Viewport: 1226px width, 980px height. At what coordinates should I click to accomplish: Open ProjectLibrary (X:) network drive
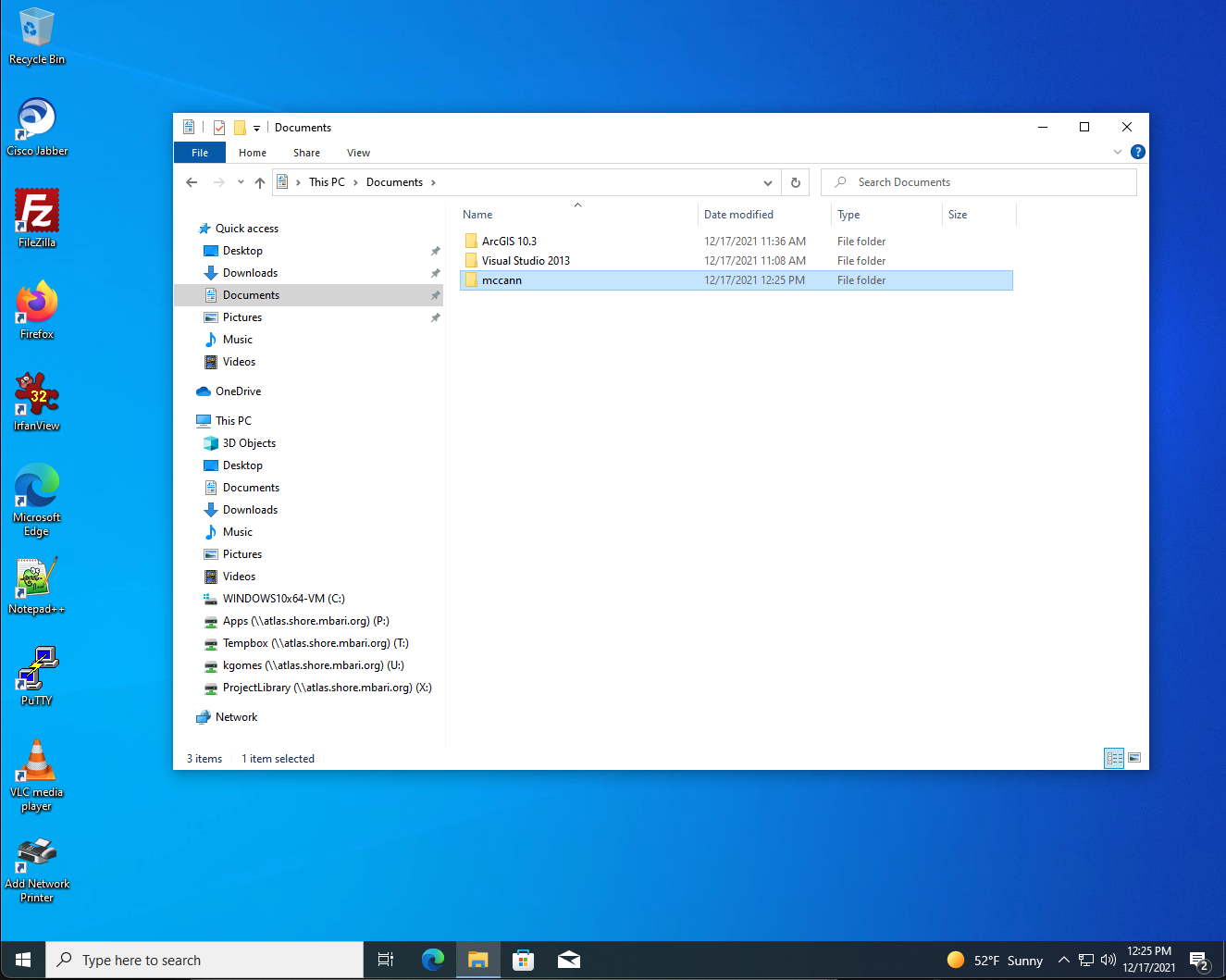pyautogui.click(x=317, y=688)
